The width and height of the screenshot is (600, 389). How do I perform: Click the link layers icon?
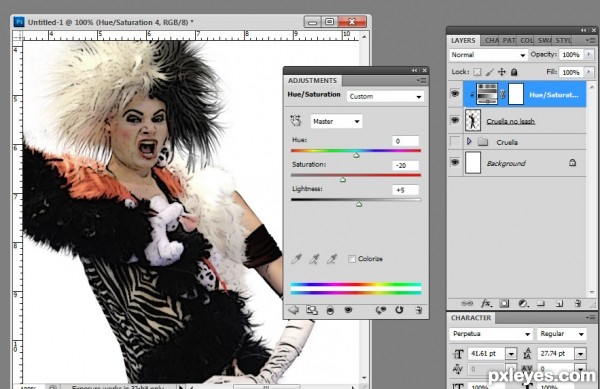point(466,303)
